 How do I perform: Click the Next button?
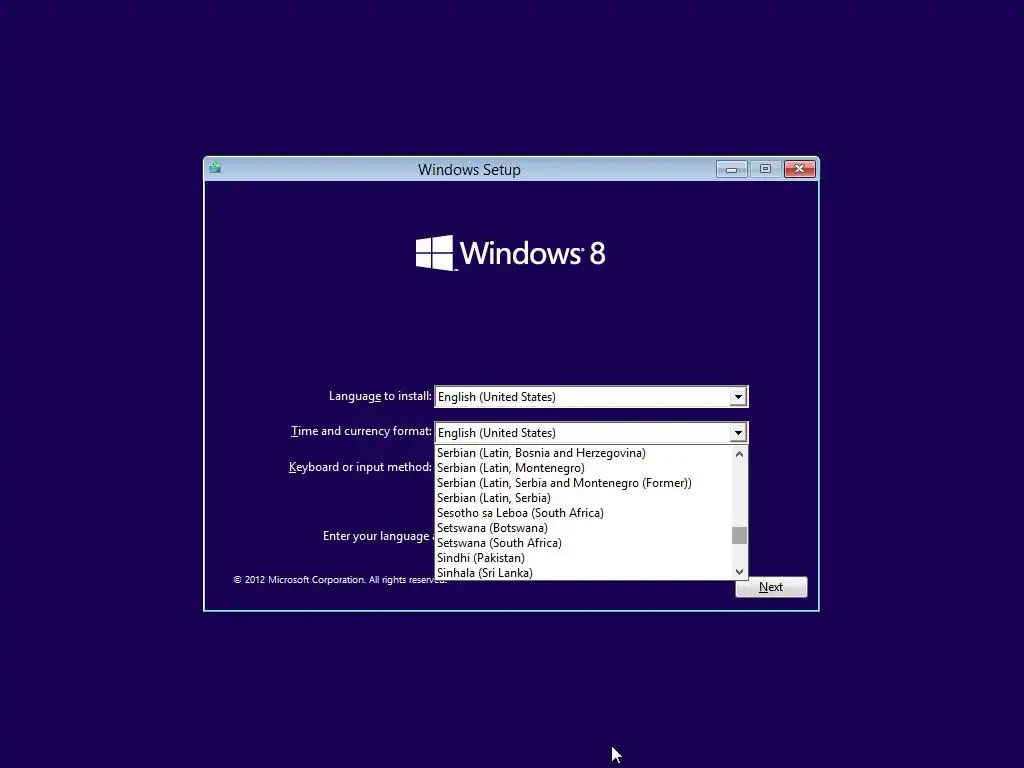(771, 586)
